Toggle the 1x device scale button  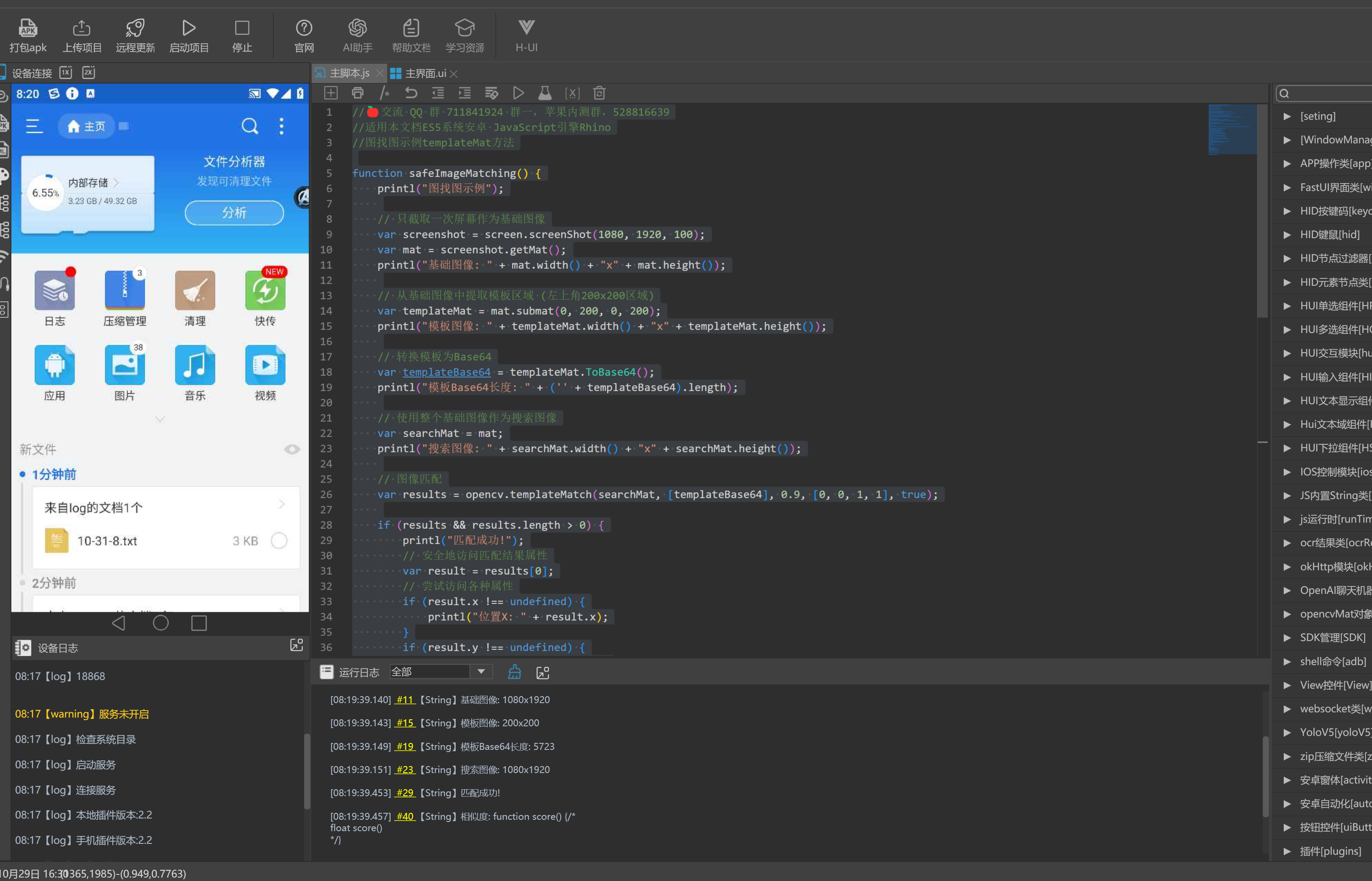click(x=66, y=73)
